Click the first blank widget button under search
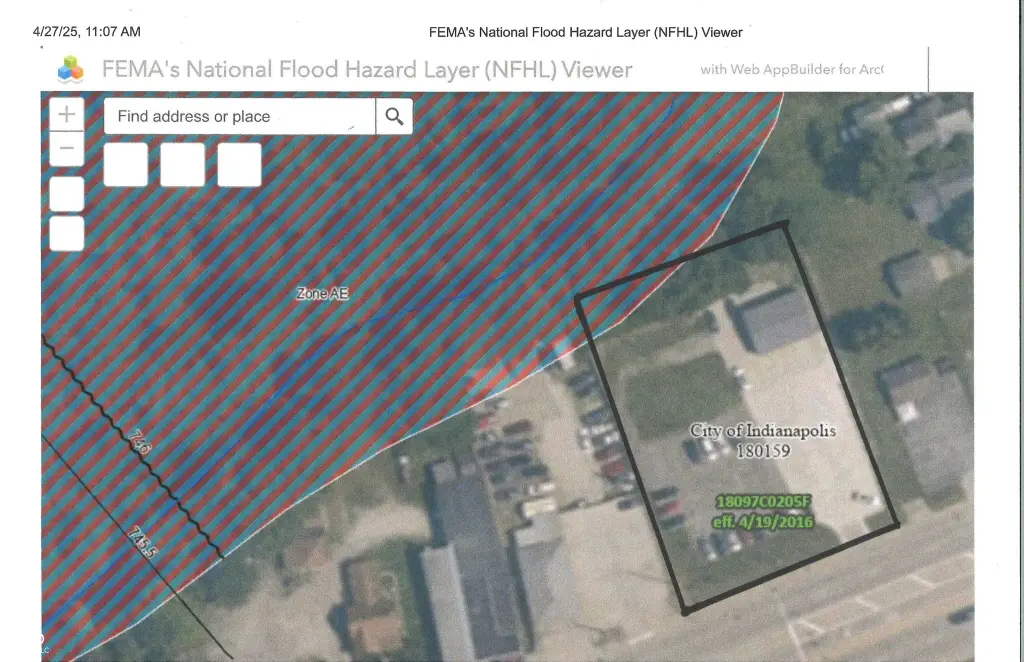 pyautogui.click(x=126, y=164)
